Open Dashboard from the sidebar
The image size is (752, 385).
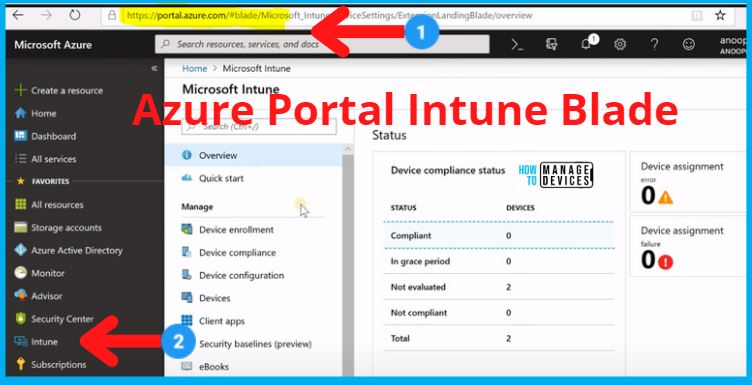45,136
